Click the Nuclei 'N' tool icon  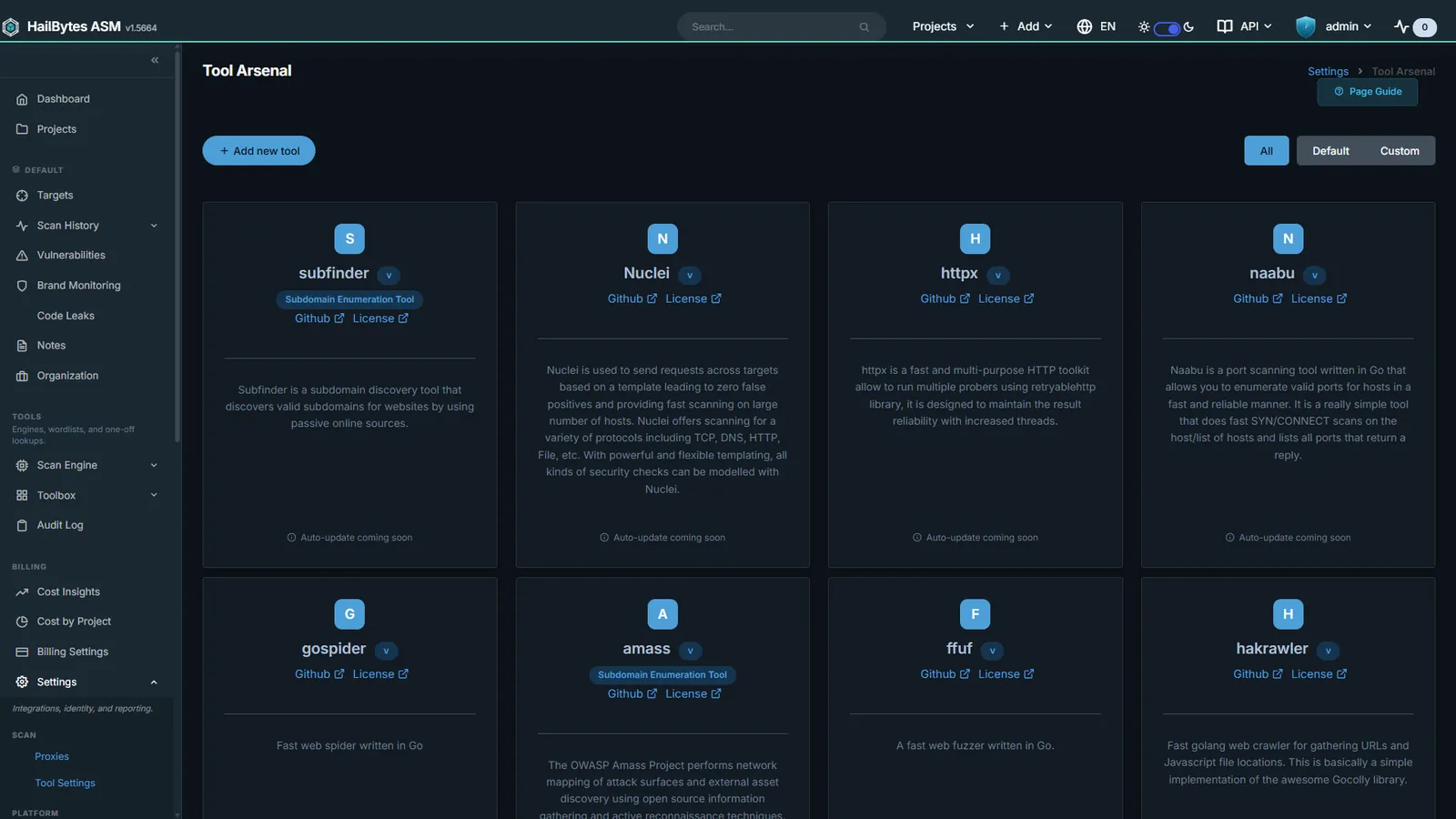tap(662, 238)
